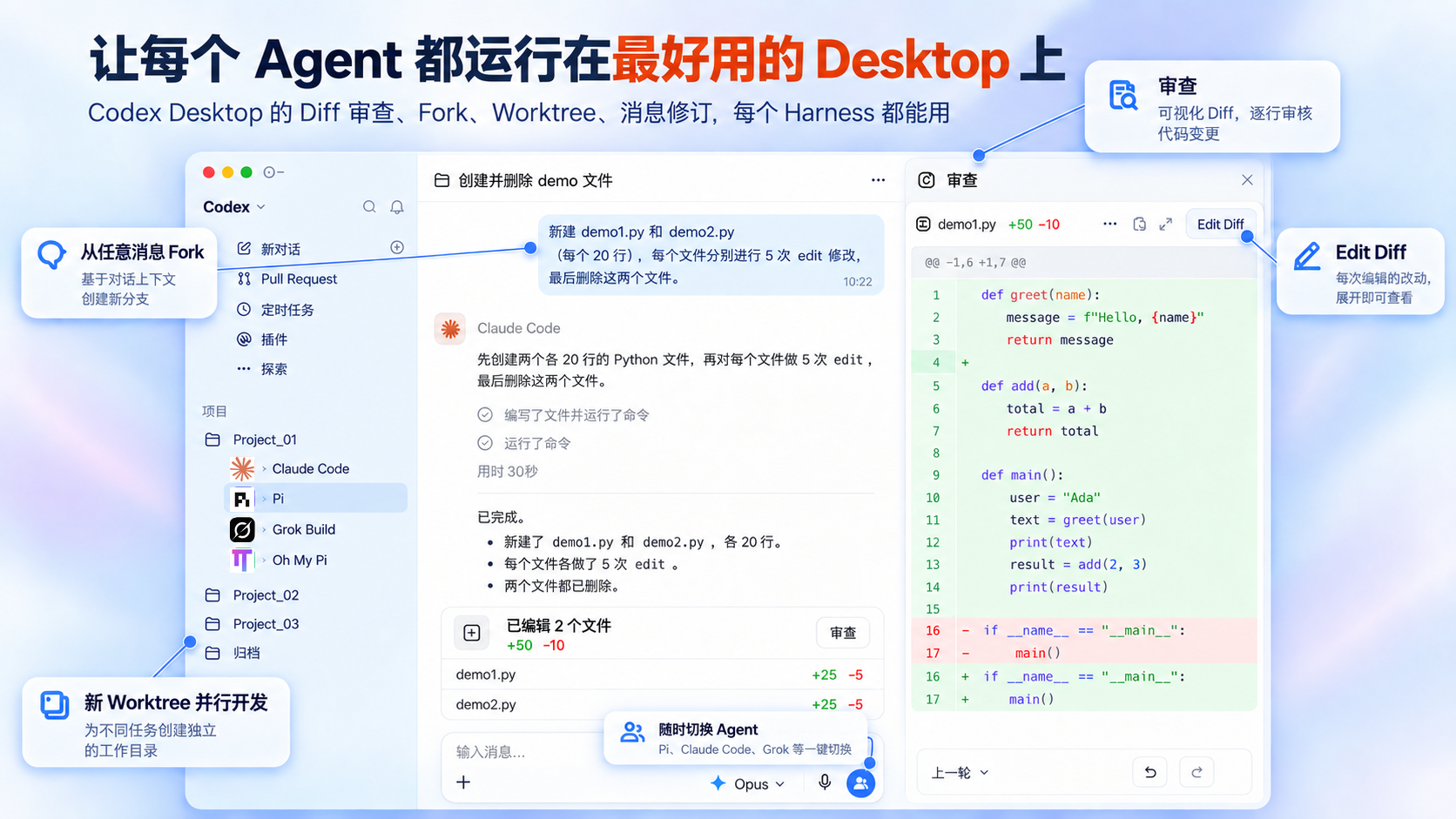Open demo2.py row in edited files
1456x819 pixels.
tap(660, 704)
